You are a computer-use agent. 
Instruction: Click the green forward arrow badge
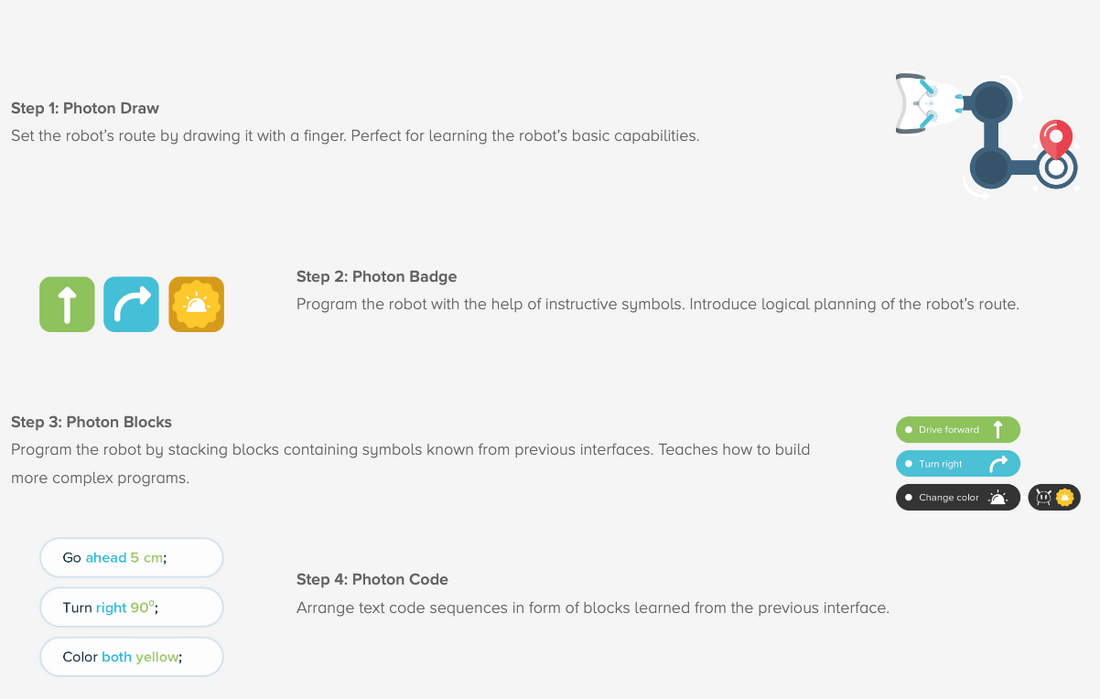67,304
